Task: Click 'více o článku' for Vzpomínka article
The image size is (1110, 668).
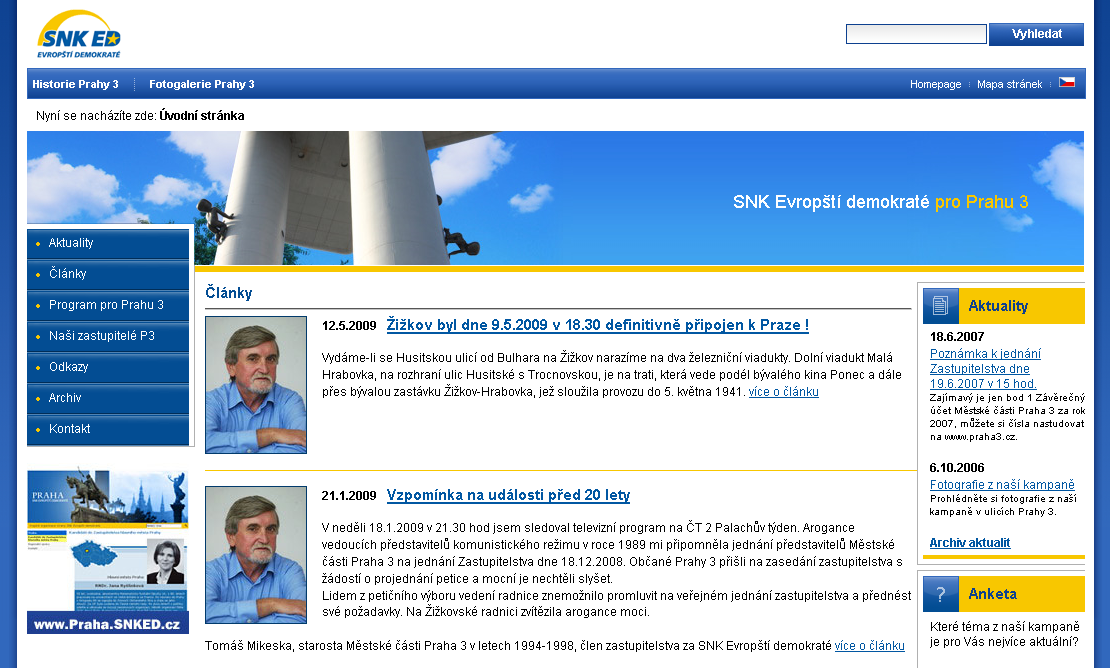Action: 869,646
